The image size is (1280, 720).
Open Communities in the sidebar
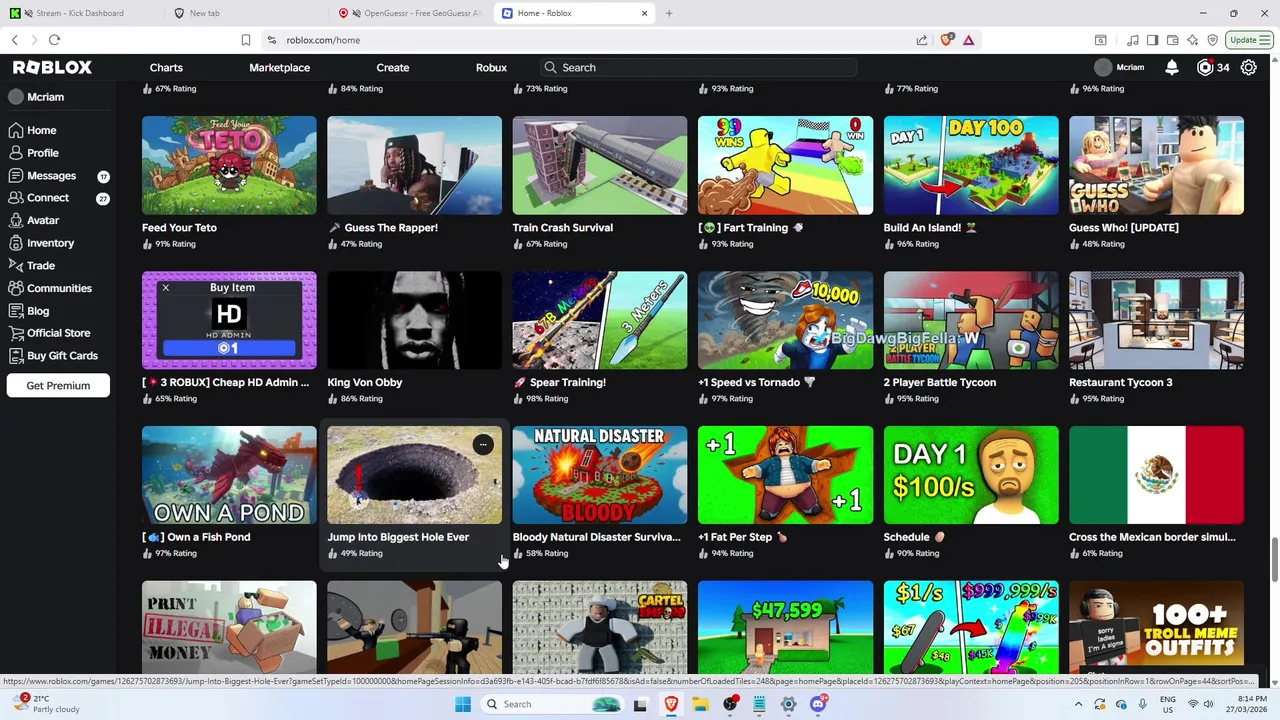(x=60, y=288)
